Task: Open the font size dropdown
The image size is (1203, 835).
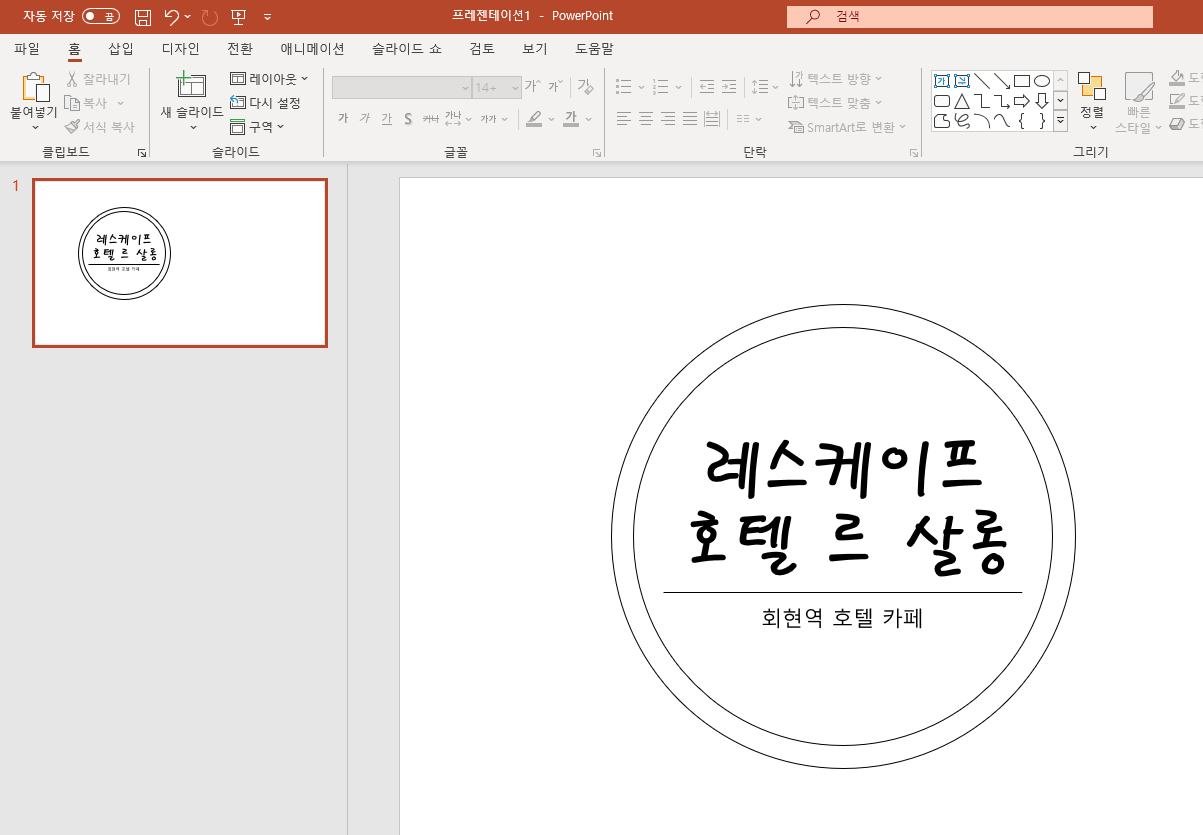Action: (516, 88)
